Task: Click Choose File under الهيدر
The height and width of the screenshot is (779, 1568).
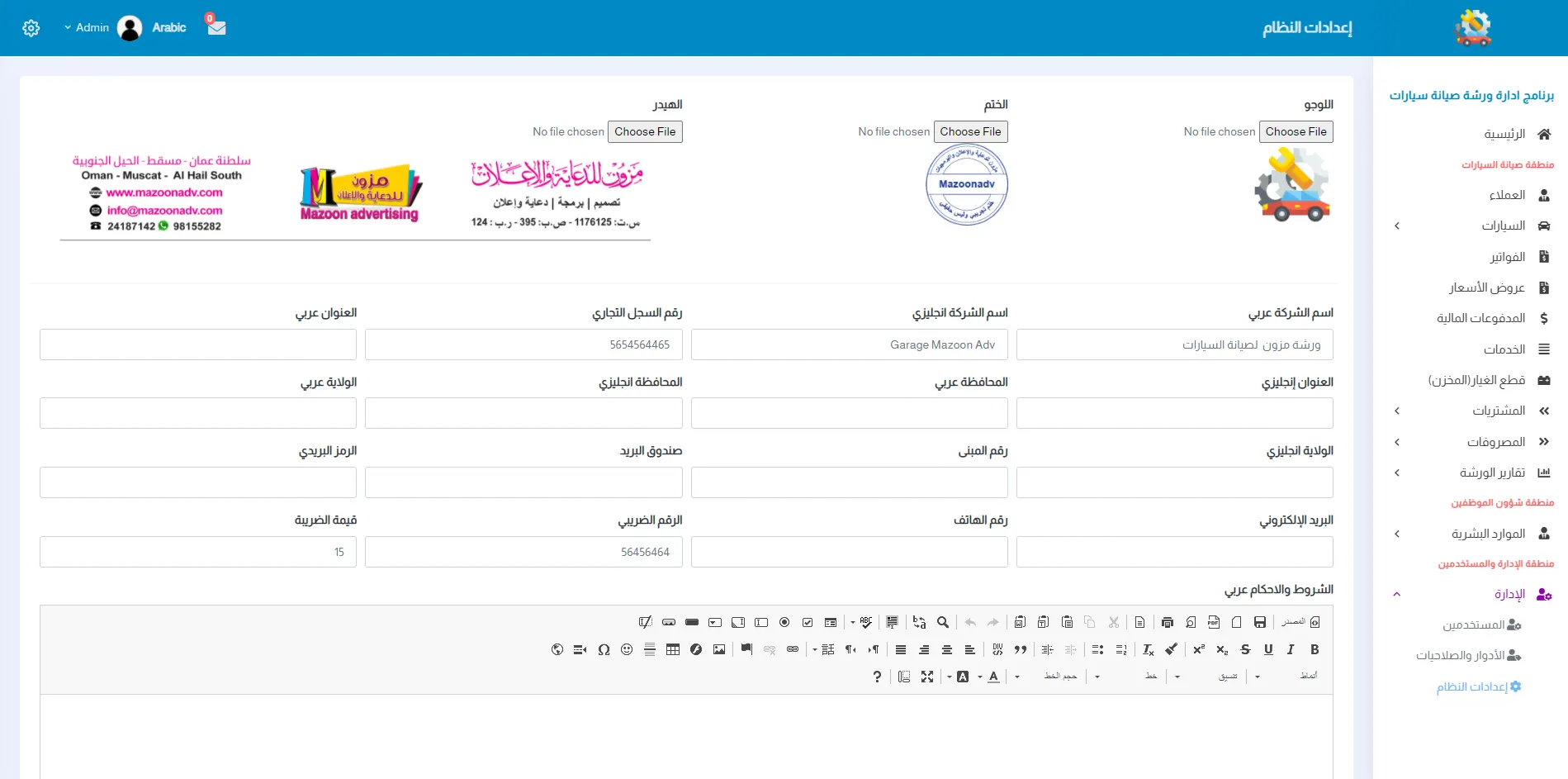Action: [x=645, y=132]
